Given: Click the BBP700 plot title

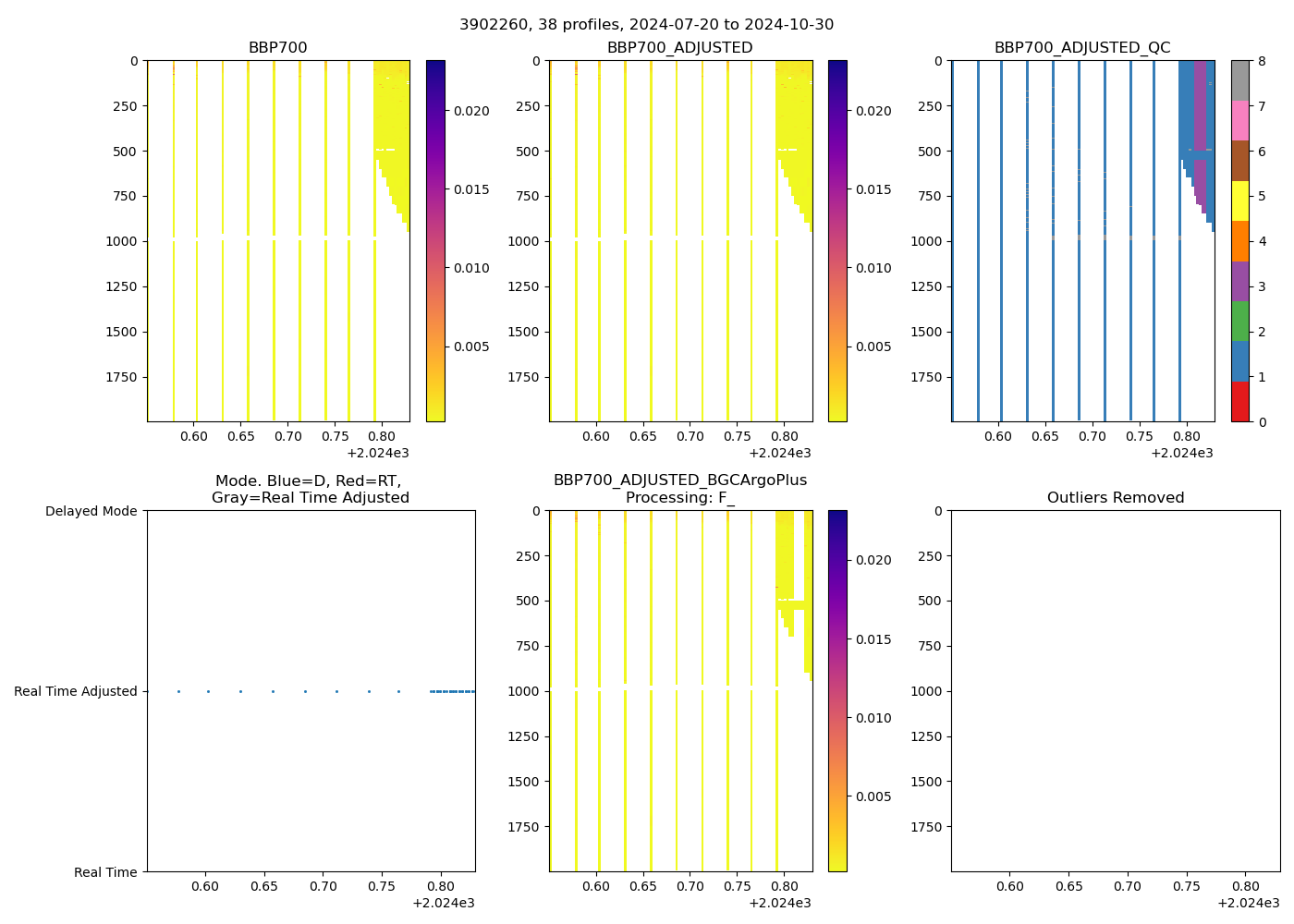Looking at the screenshot, I should (x=277, y=48).
